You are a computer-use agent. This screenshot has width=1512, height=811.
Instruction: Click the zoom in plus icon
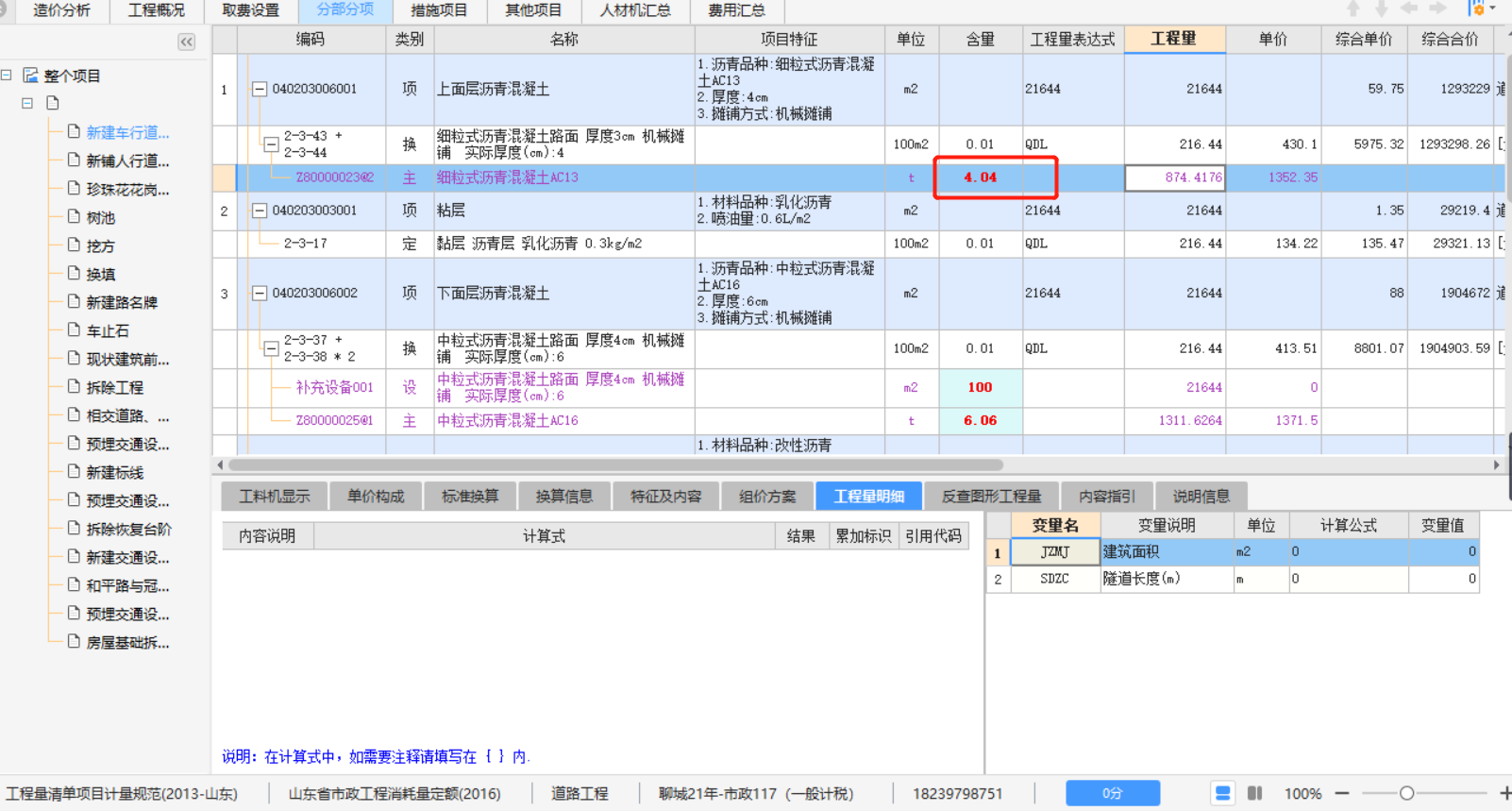pos(1504,793)
